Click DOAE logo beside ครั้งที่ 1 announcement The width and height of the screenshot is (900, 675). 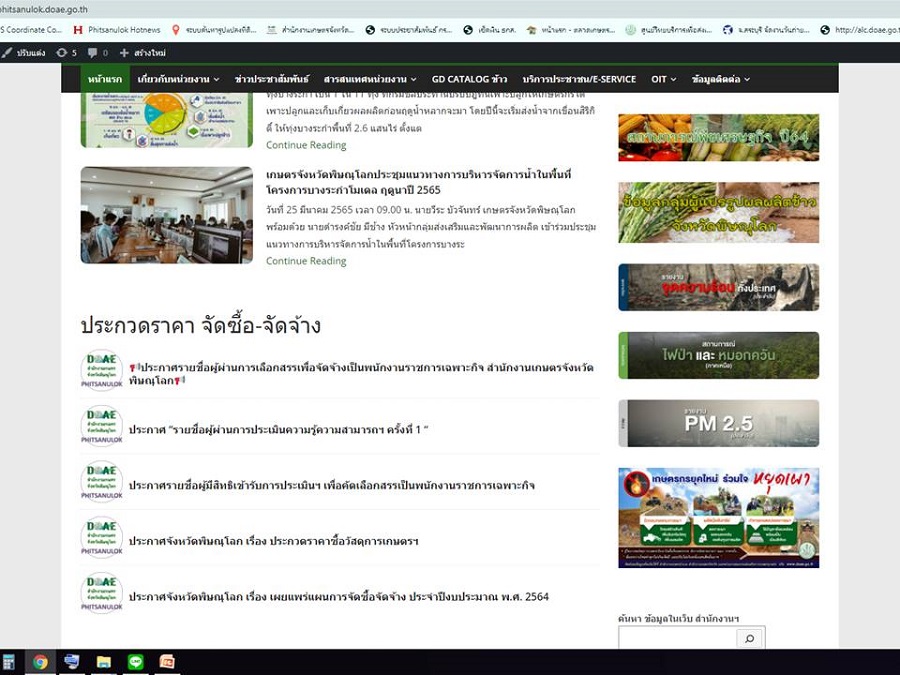pos(102,426)
